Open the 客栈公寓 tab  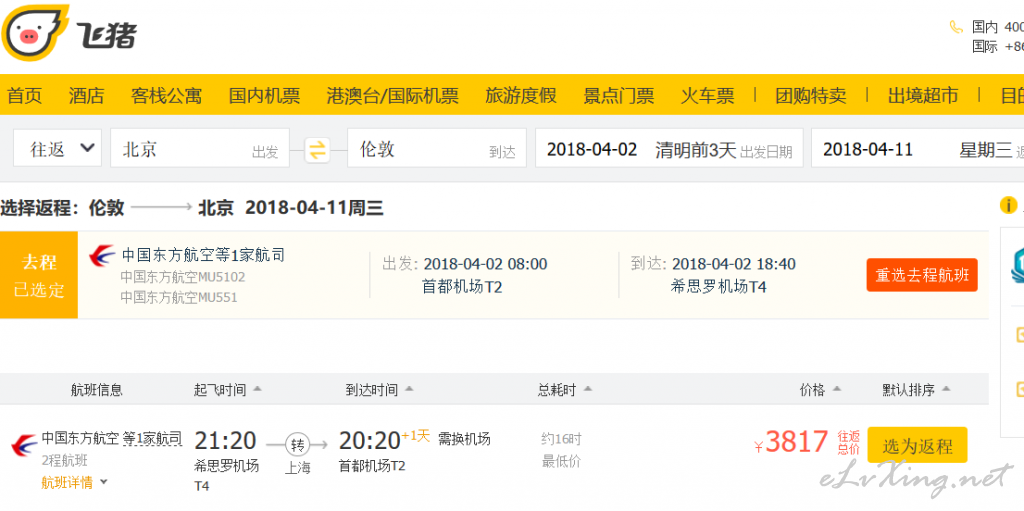tap(167, 95)
